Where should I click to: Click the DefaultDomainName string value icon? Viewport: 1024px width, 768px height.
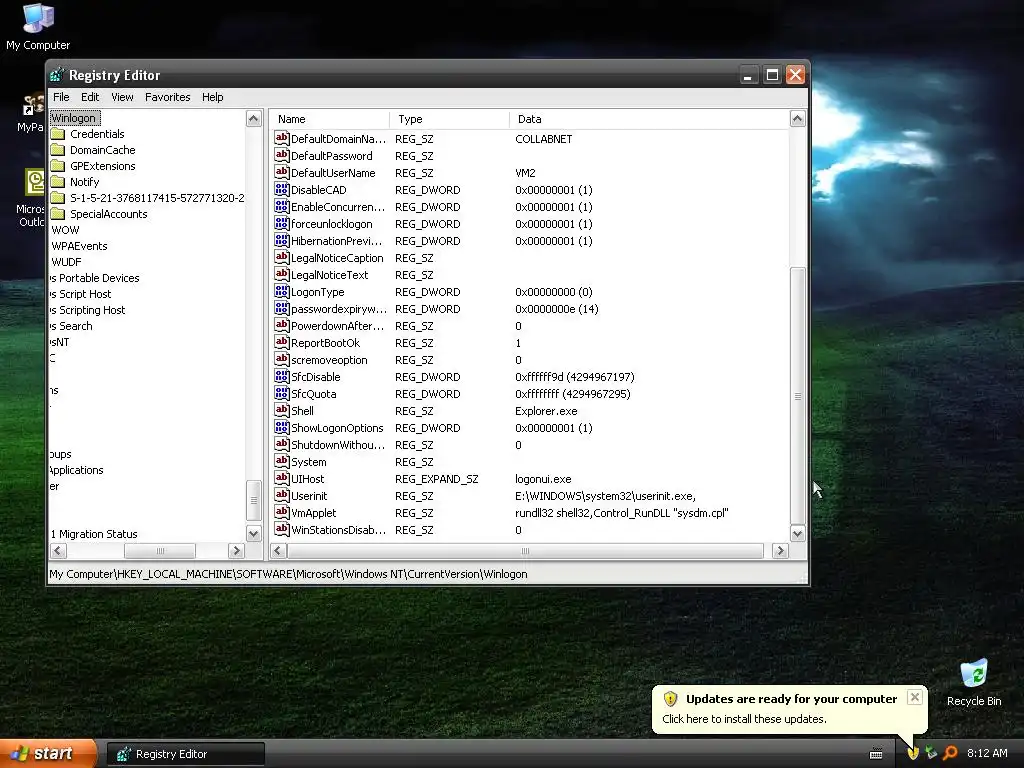pos(281,138)
